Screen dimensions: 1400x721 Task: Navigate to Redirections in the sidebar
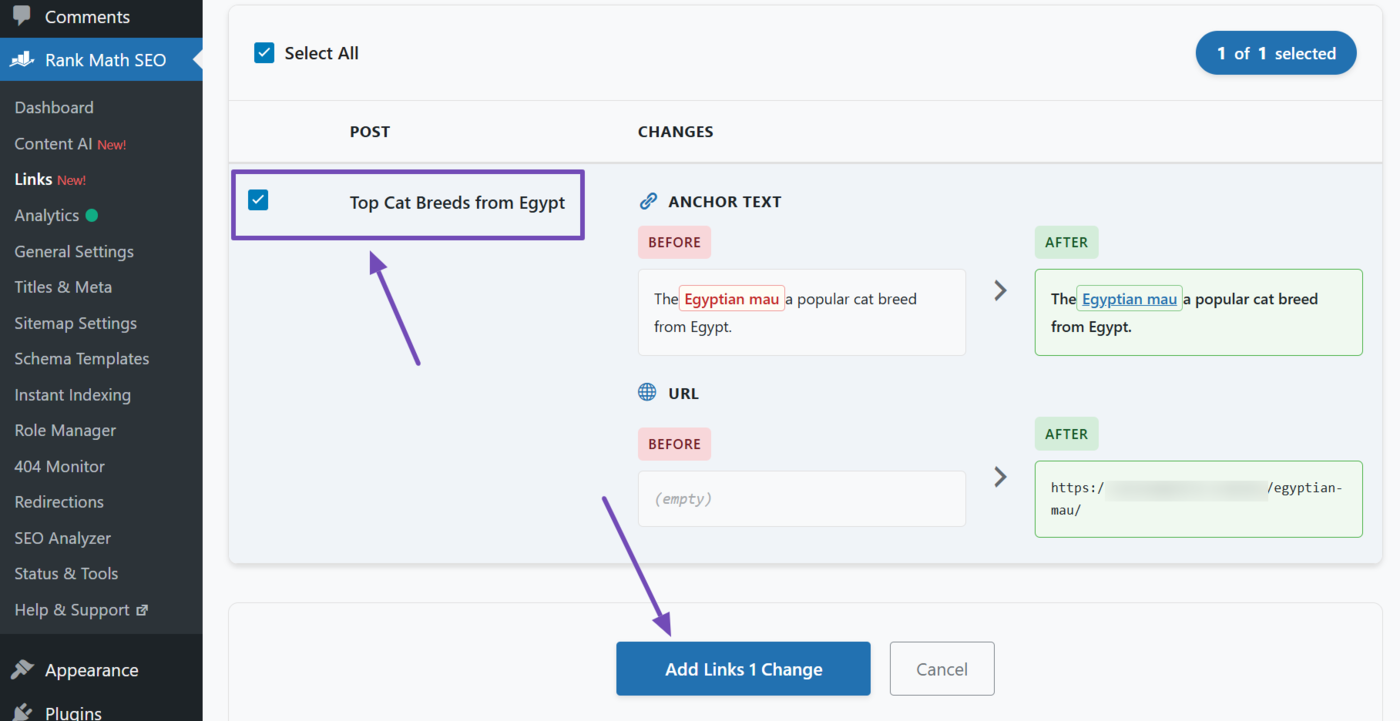pos(58,501)
